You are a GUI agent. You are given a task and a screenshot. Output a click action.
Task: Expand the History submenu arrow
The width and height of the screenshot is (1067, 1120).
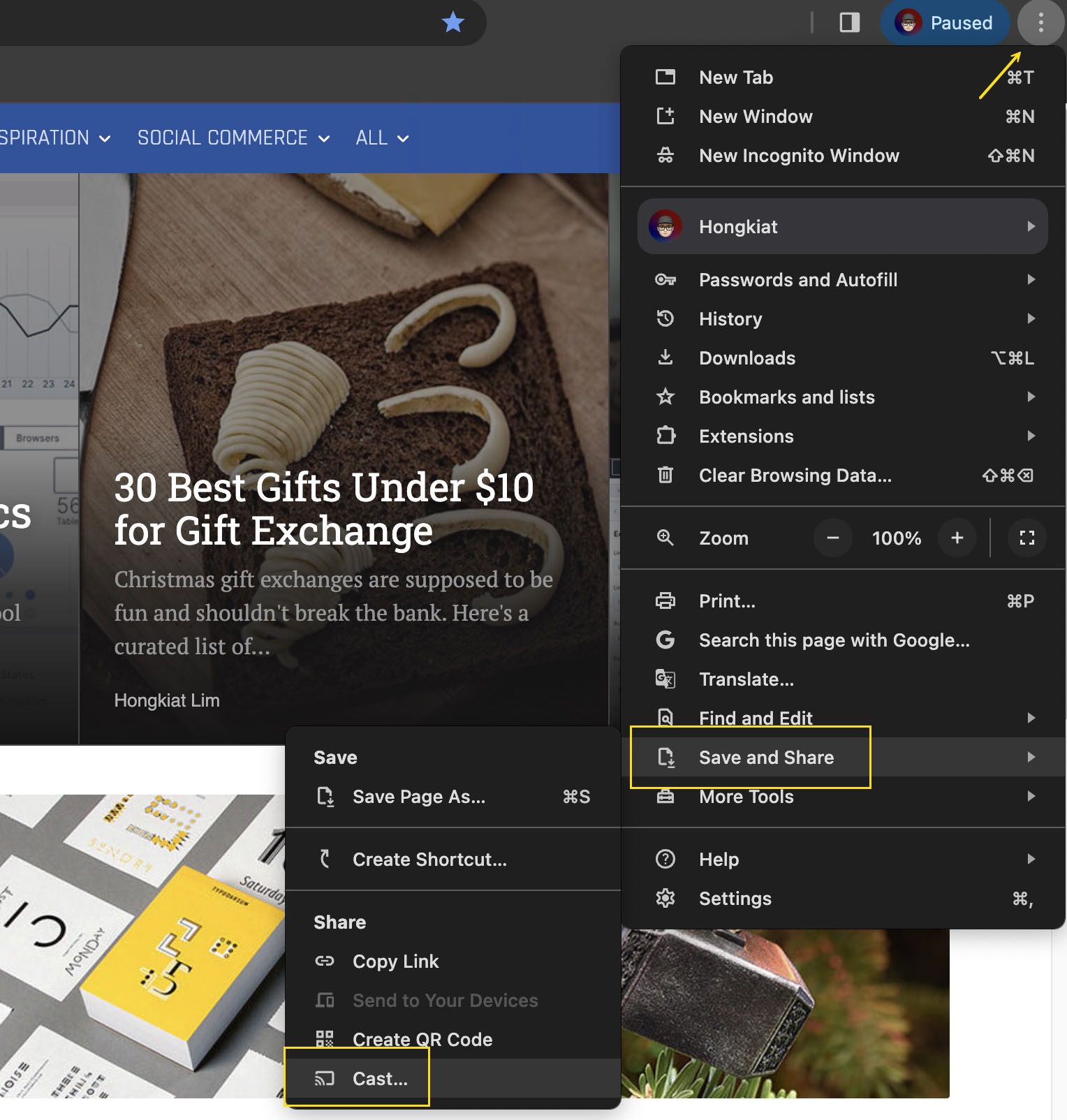click(1031, 318)
